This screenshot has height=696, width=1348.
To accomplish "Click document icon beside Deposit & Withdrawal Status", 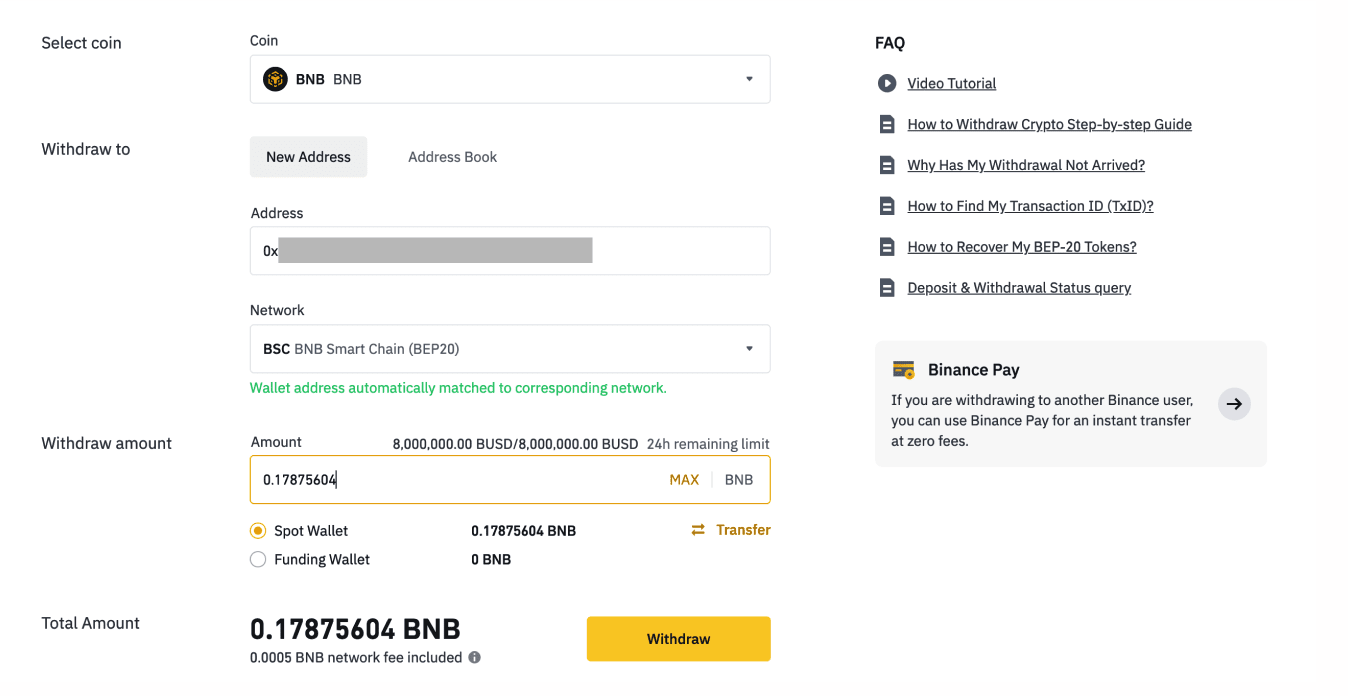I will pos(886,288).
